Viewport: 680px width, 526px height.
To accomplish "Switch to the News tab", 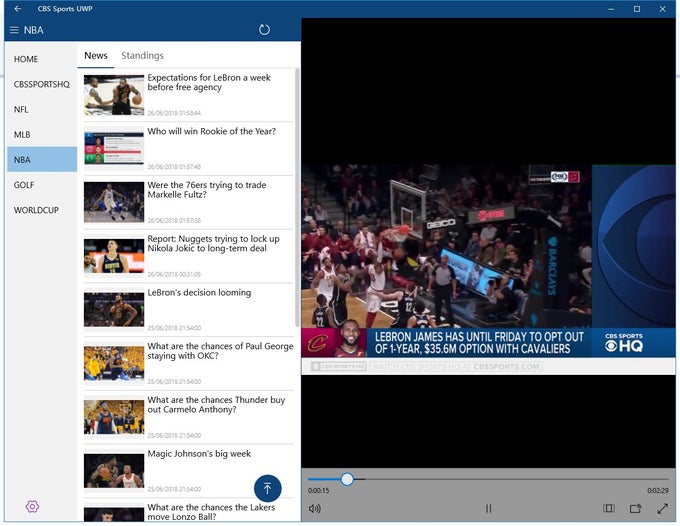I will (x=96, y=56).
